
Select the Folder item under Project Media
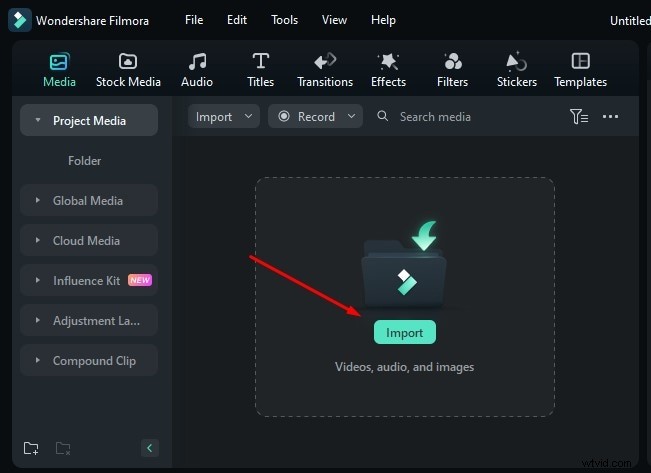84,161
